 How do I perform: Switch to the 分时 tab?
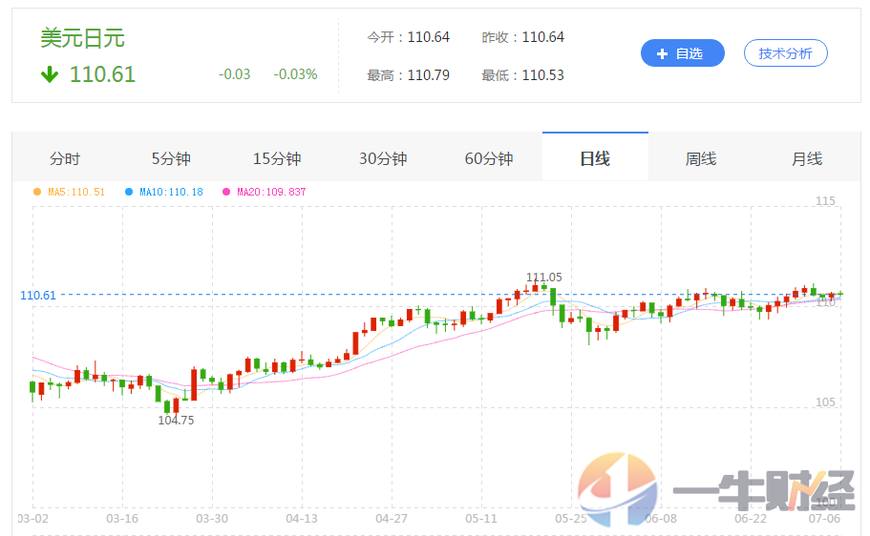(x=64, y=159)
